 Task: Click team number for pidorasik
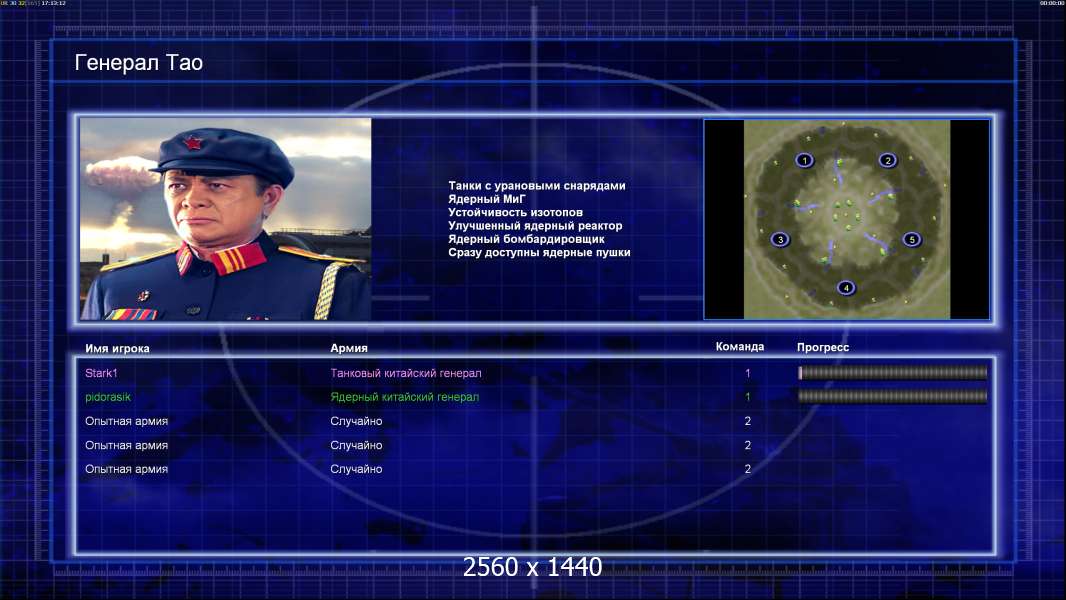coord(747,397)
